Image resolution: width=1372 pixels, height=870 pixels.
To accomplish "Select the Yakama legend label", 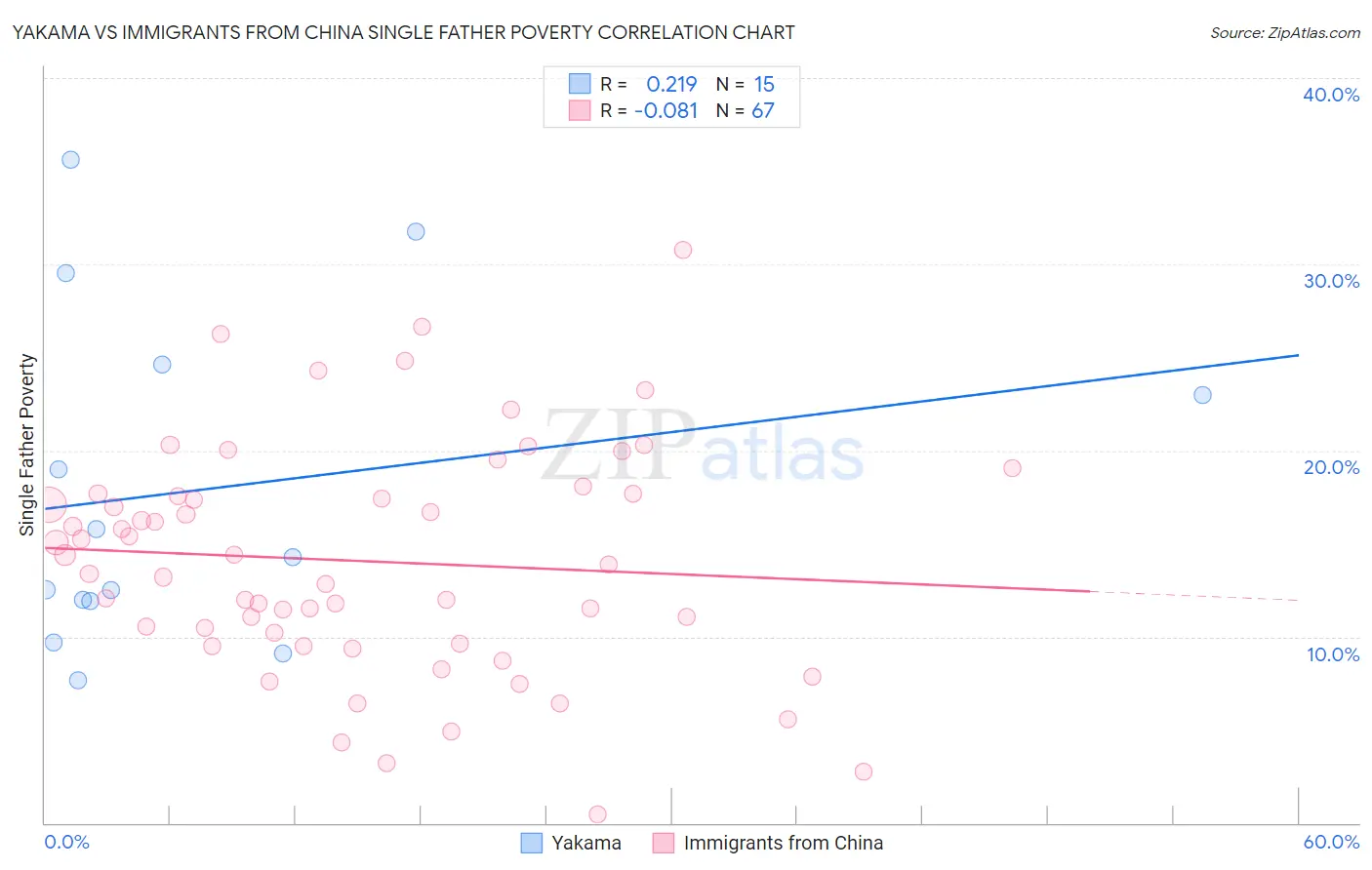I will tap(586, 843).
